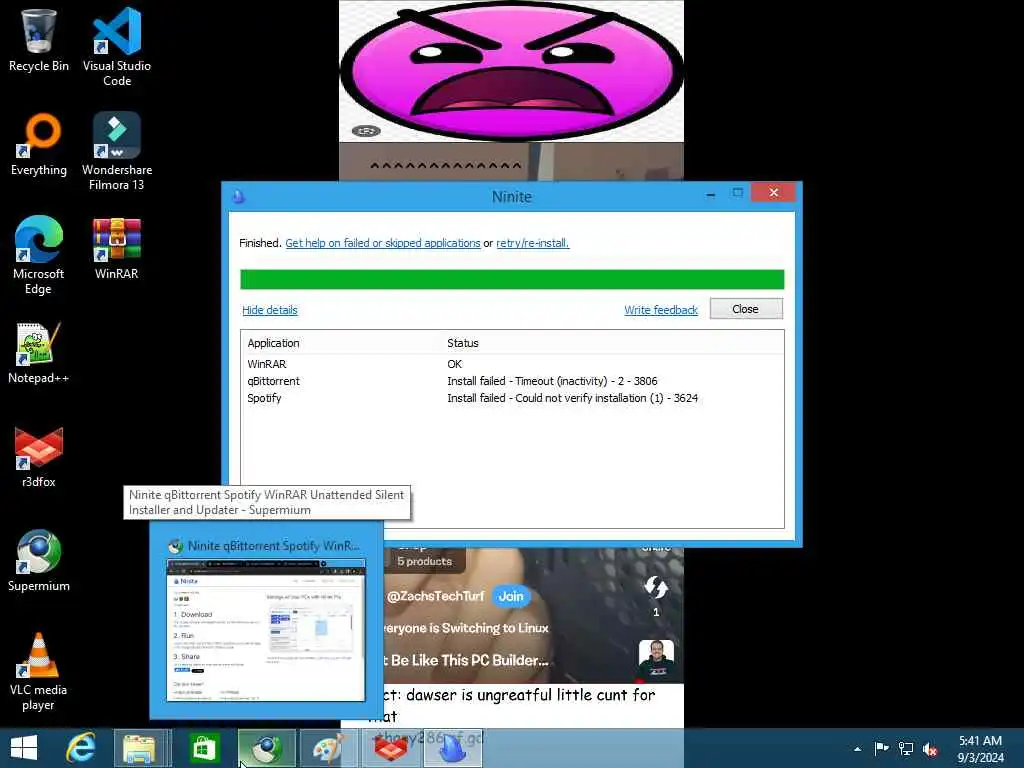Switch to Supermium taskbar button
The image size is (1024, 768).
[x=266, y=748]
